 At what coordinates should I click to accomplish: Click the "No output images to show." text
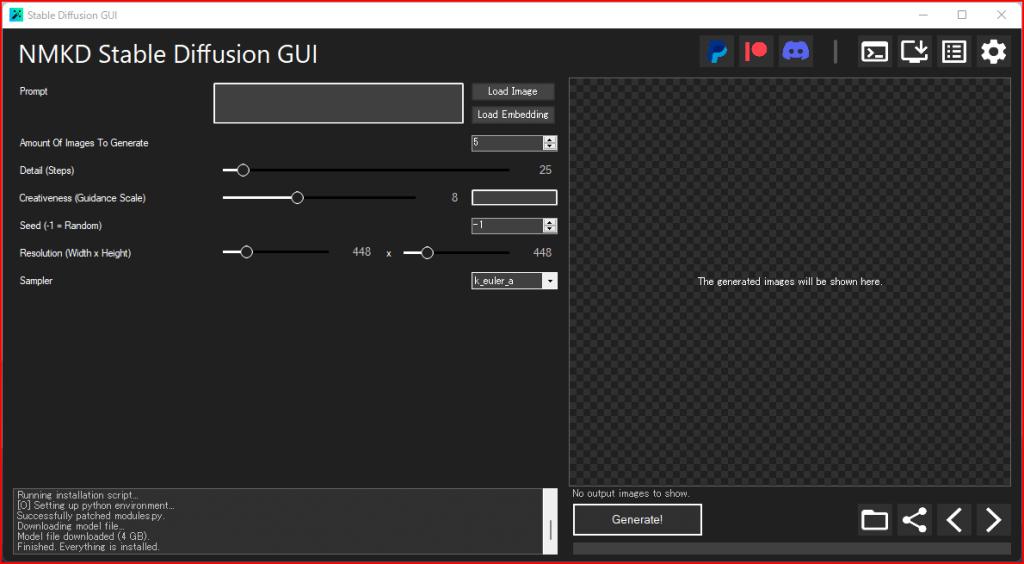pos(631,494)
